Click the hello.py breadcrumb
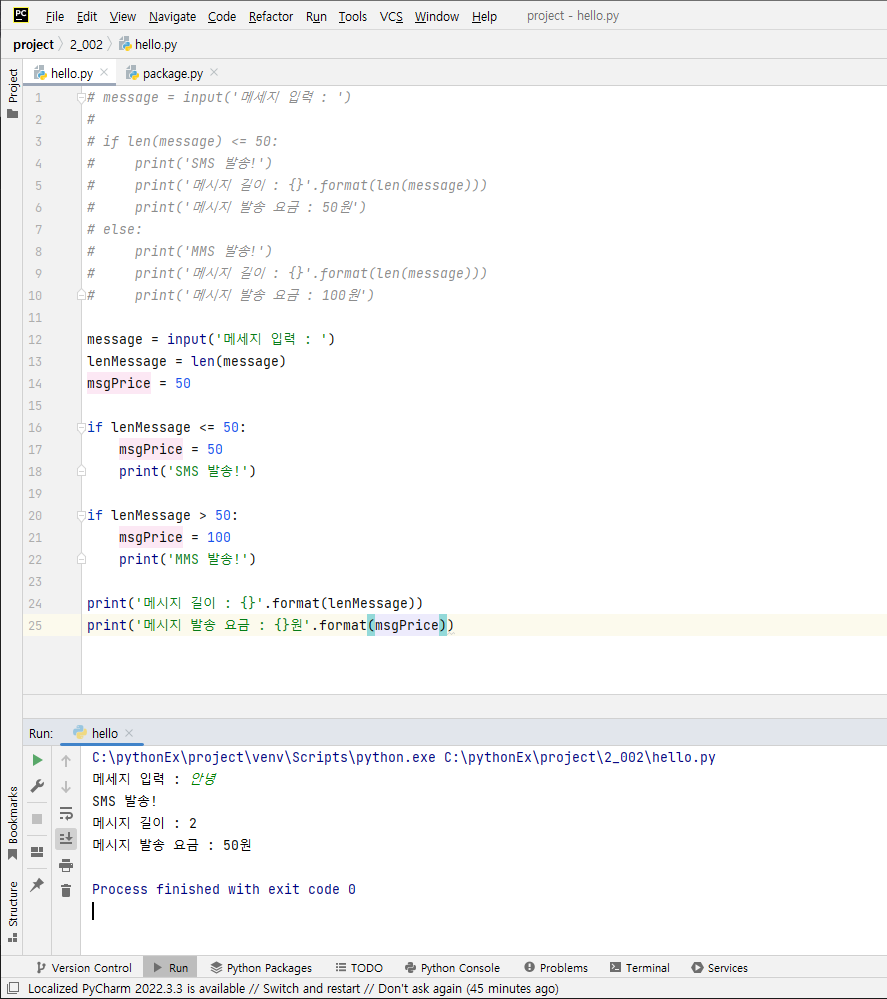This screenshot has height=999, width=887. tap(148, 45)
